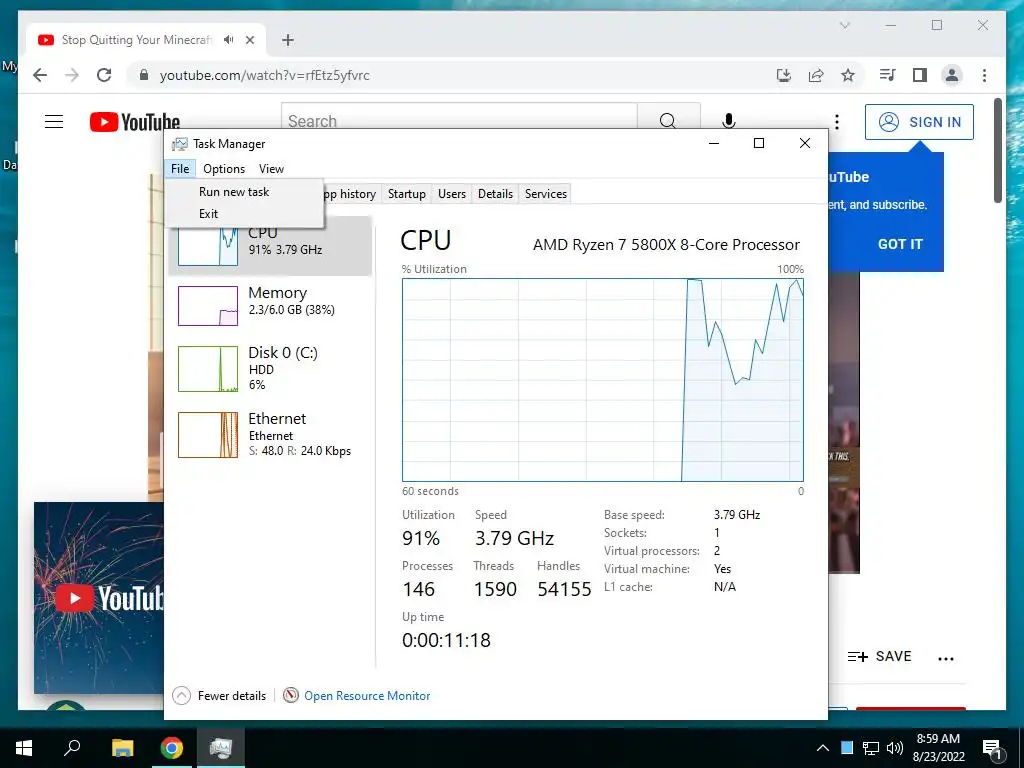
Task: Click YouTube voice search microphone
Action: coord(729,121)
